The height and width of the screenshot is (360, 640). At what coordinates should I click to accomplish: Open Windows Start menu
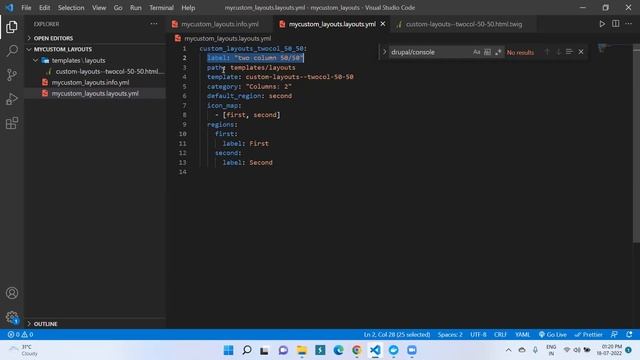pos(229,350)
